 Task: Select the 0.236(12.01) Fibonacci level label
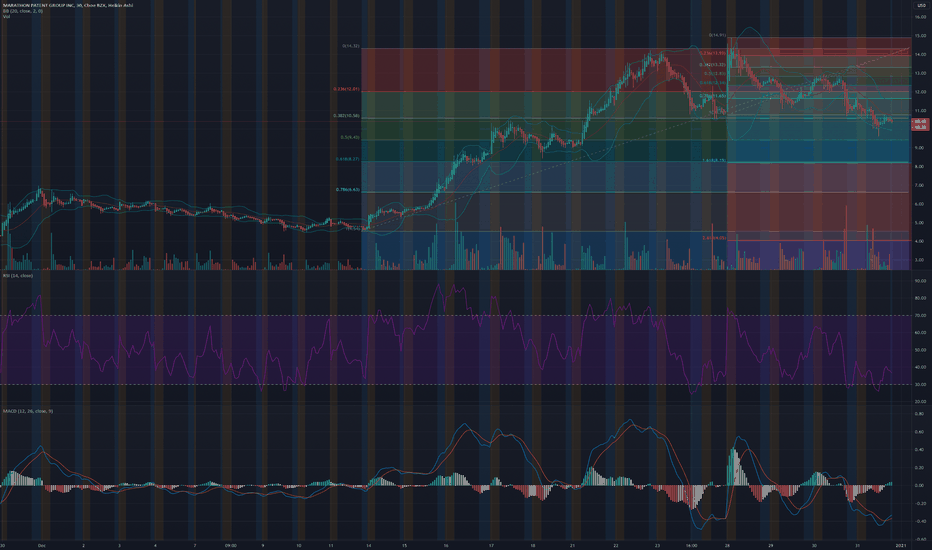point(346,89)
